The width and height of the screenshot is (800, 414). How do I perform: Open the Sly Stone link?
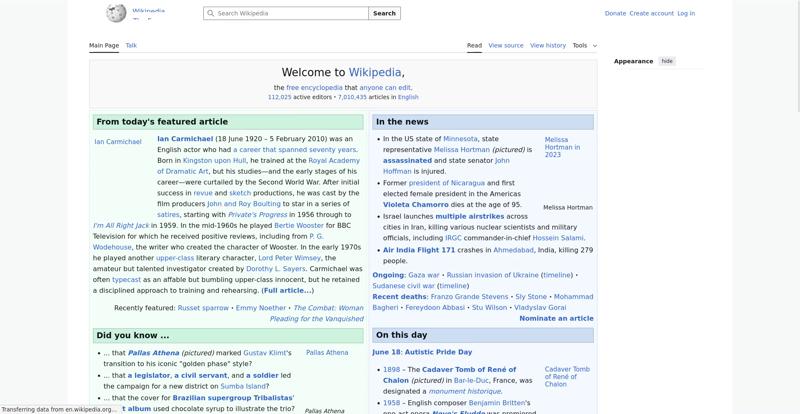tap(531, 297)
